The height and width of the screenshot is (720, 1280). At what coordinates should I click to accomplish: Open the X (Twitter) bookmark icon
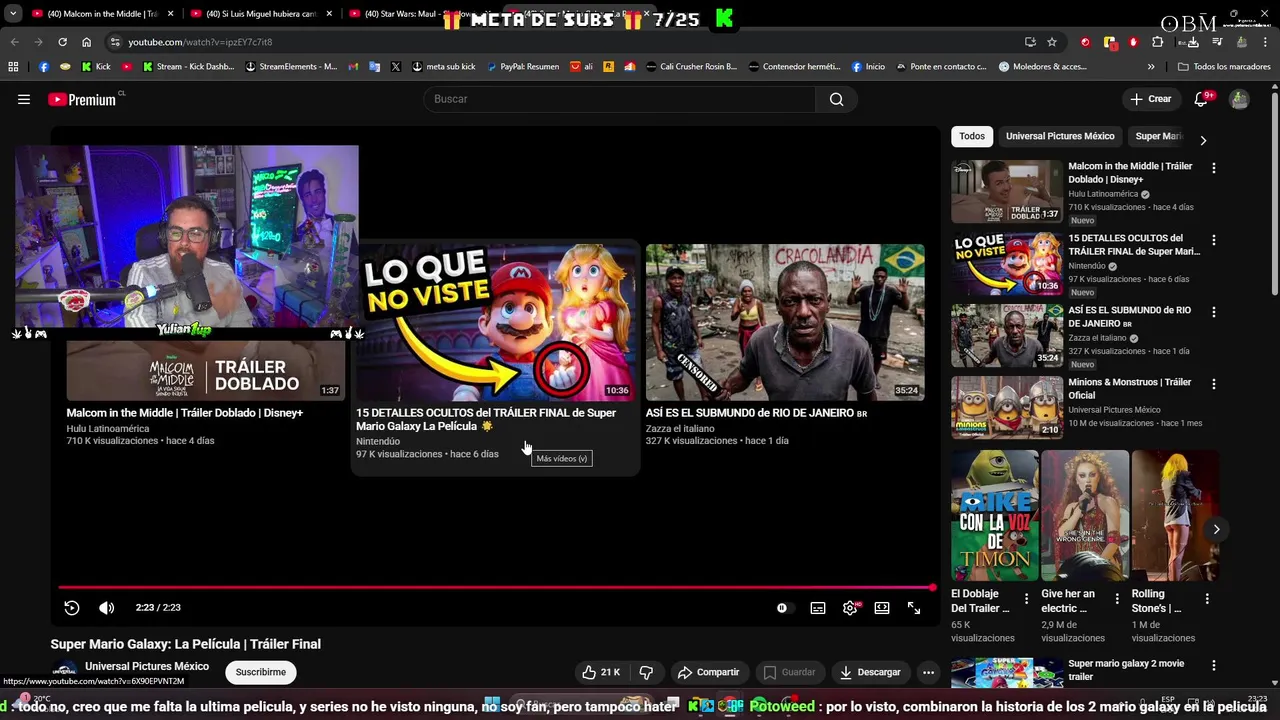(x=396, y=67)
